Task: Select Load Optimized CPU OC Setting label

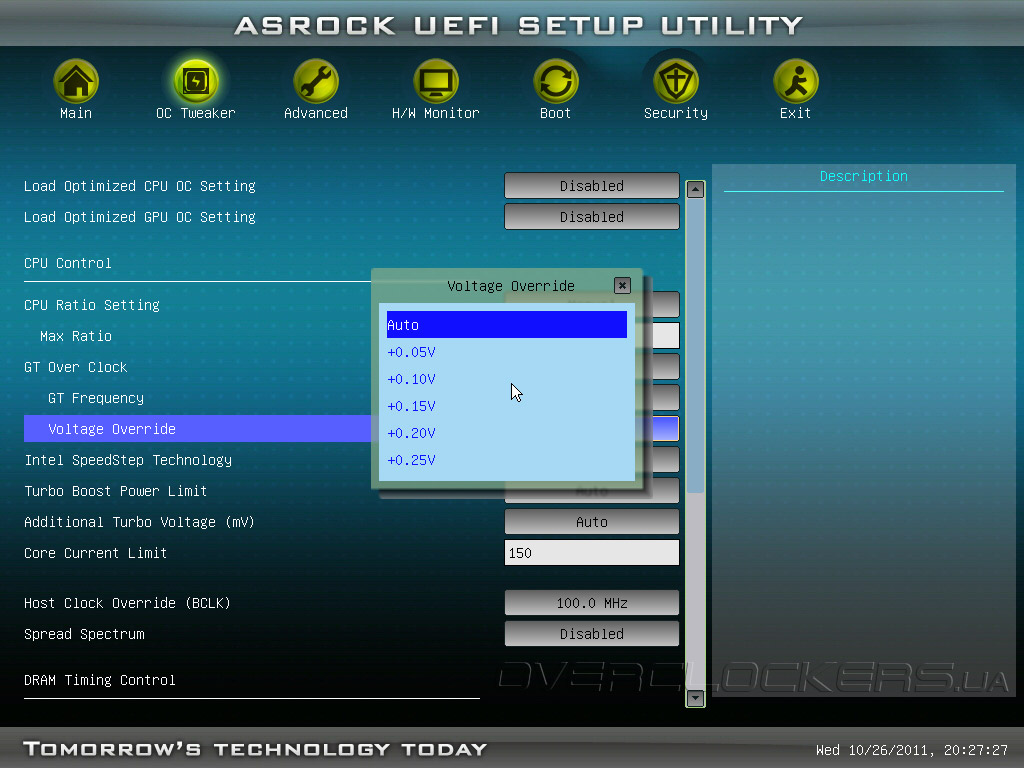Action: [140, 186]
